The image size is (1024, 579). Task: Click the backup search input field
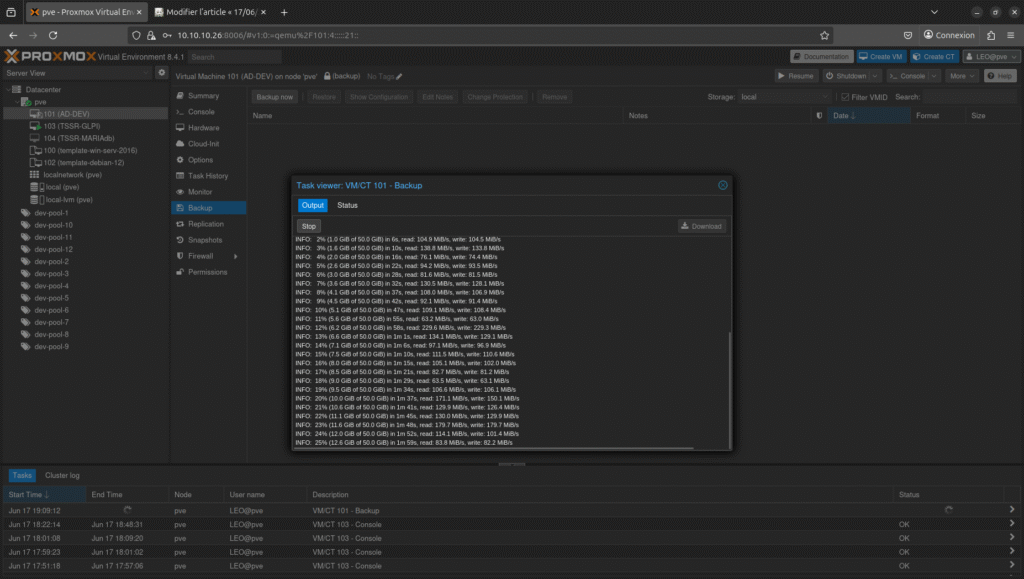coord(968,97)
